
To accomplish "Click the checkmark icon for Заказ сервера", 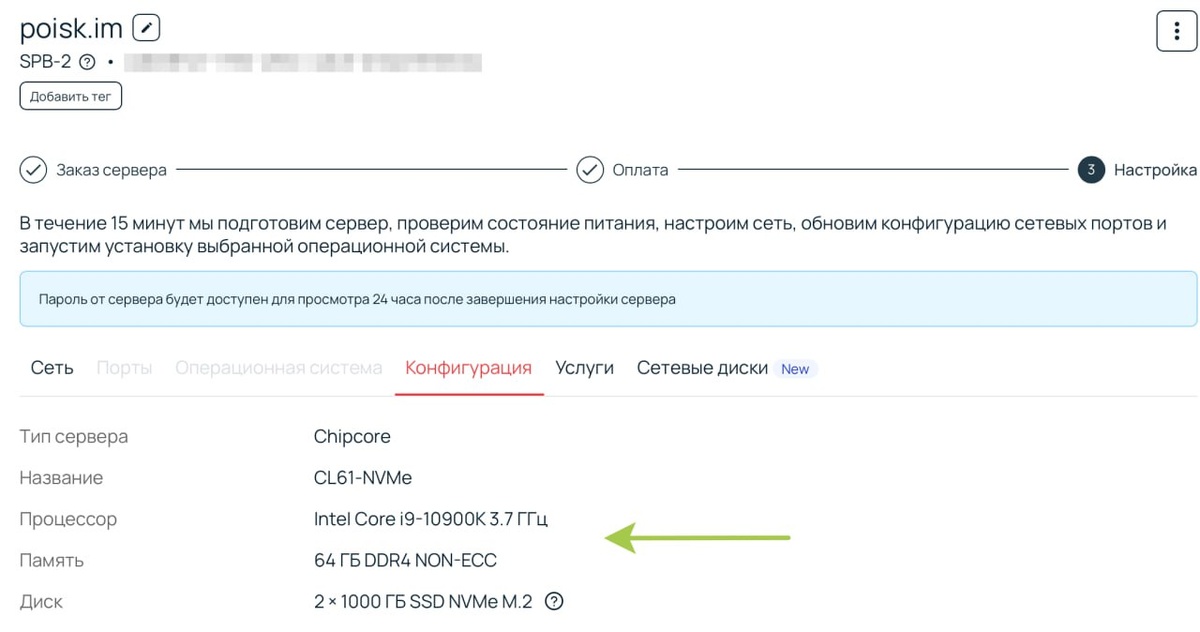I will point(33,170).
